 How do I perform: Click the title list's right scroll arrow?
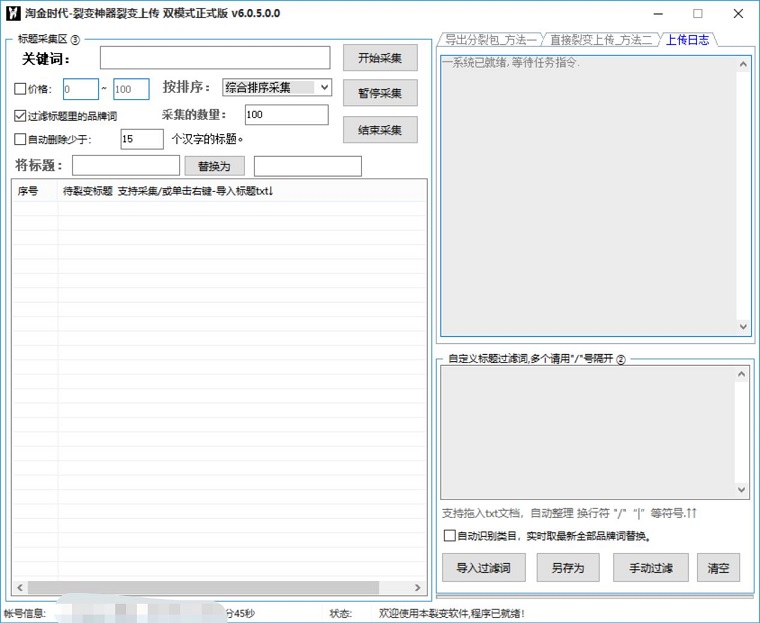point(418,588)
